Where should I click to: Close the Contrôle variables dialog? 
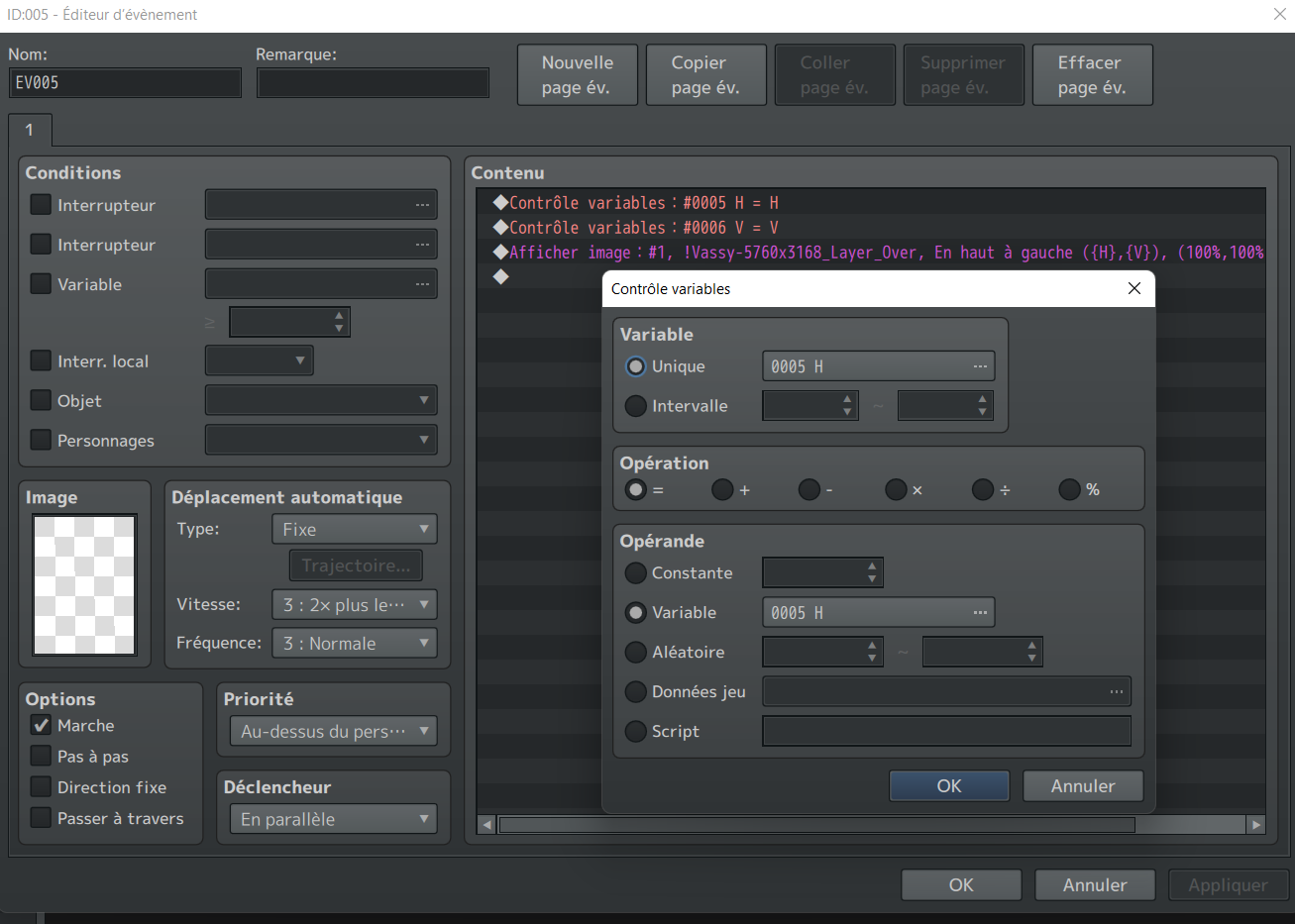(1134, 288)
